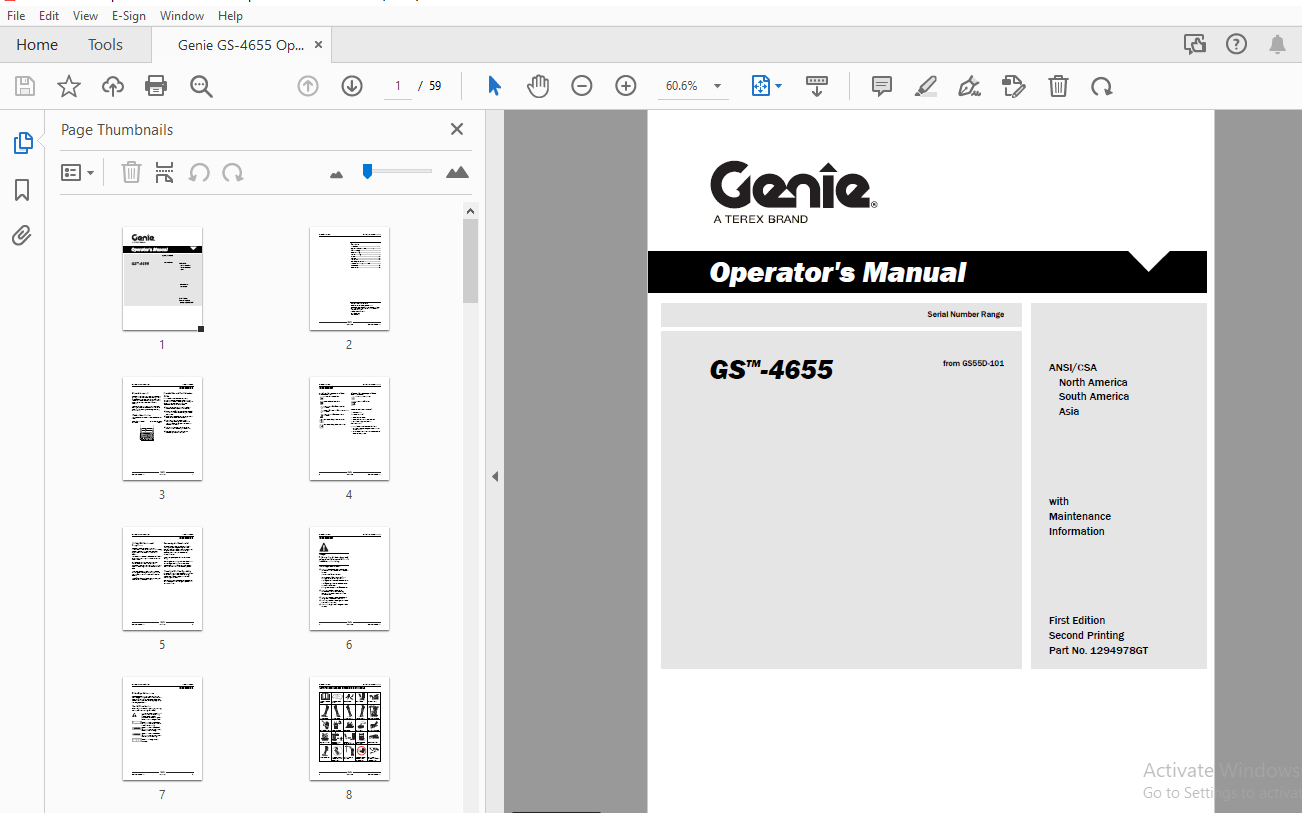Open the Help menu

point(230,16)
